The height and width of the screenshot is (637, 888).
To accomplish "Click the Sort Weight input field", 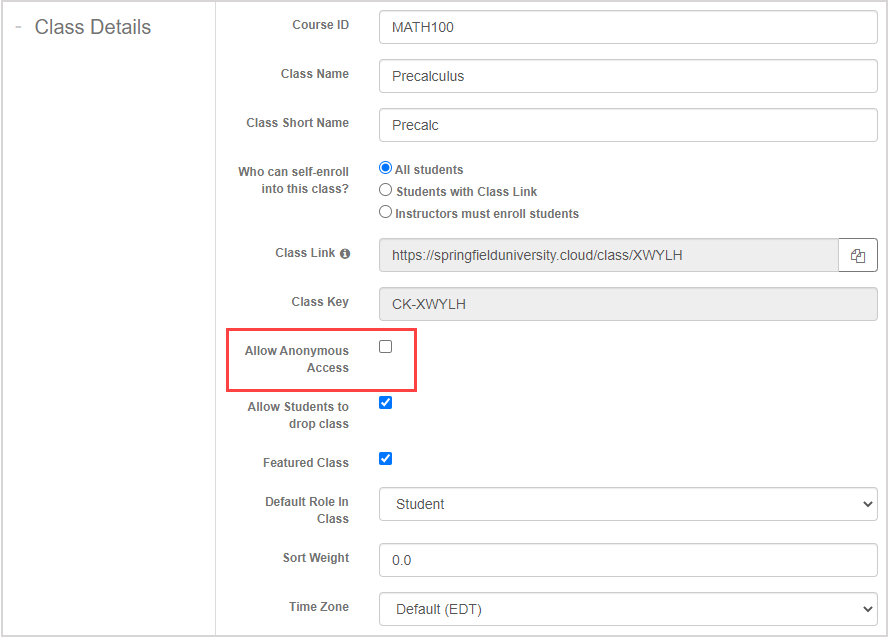I will click(x=627, y=560).
